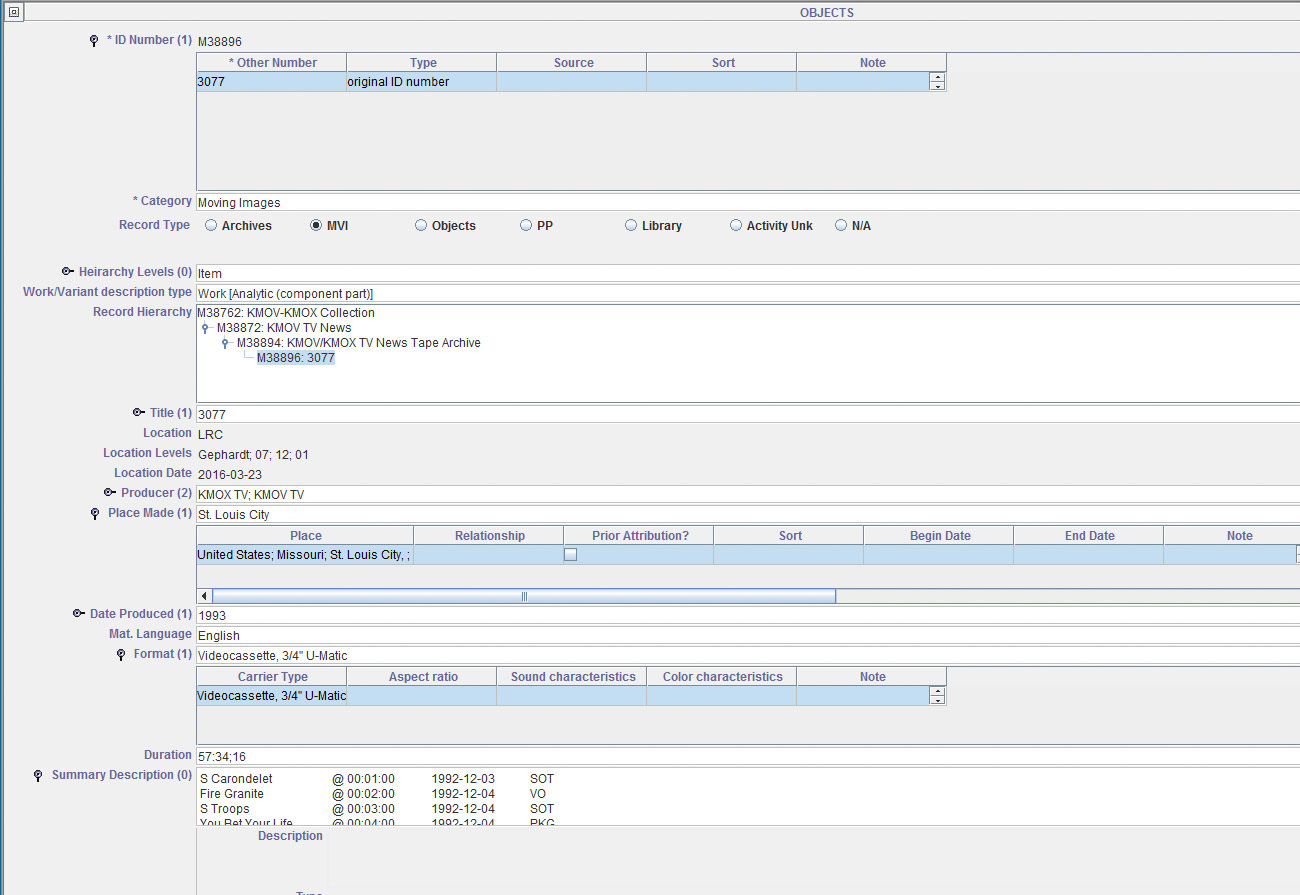
Task: Click the Duration field 57:34;16
Action: [748, 756]
